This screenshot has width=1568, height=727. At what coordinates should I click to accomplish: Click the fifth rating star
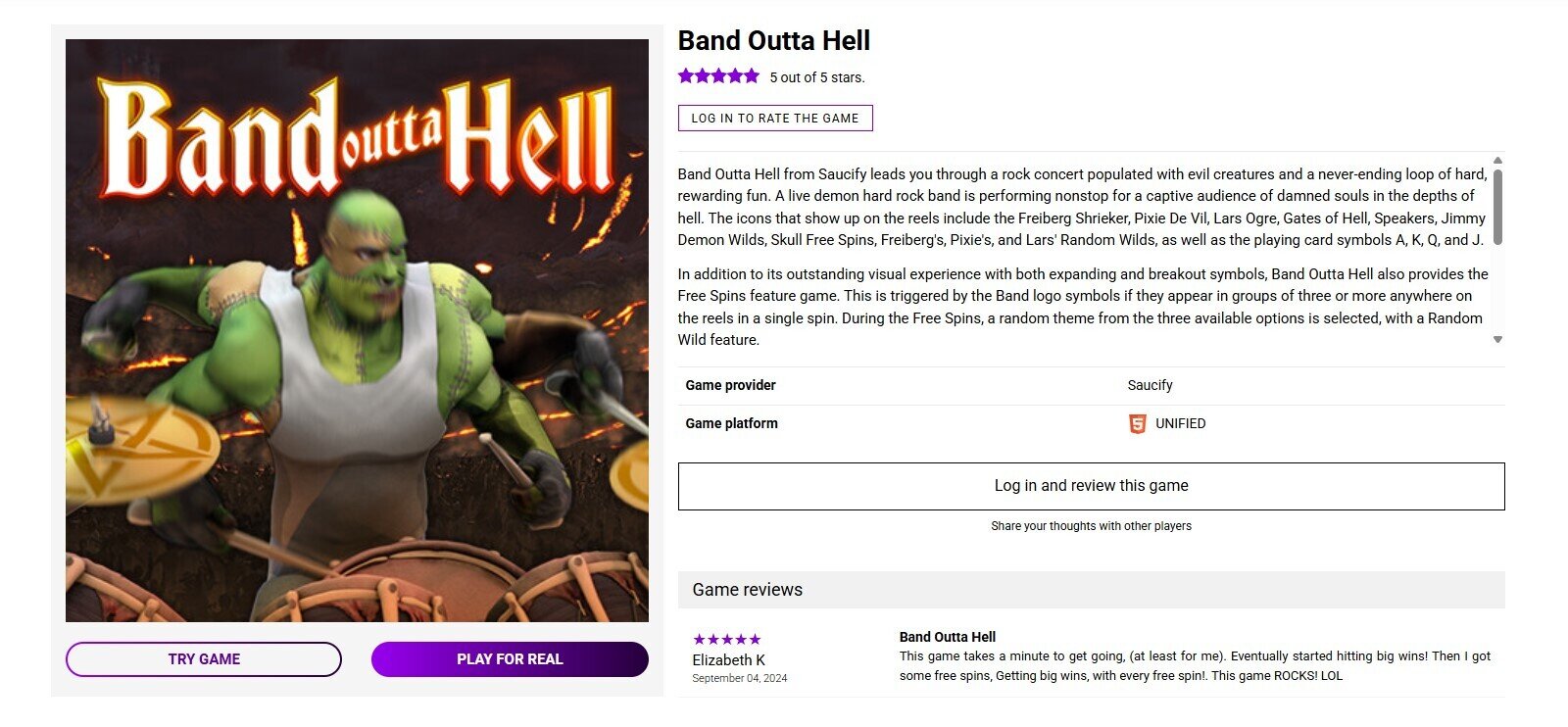(x=752, y=75)
